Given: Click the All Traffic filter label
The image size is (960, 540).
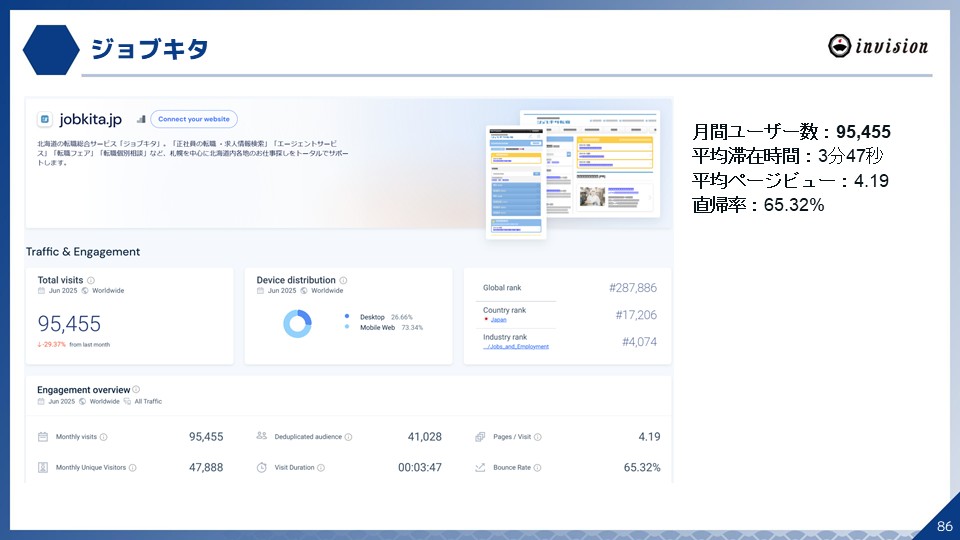Looking at the screenshot, I should coord(148,402).
